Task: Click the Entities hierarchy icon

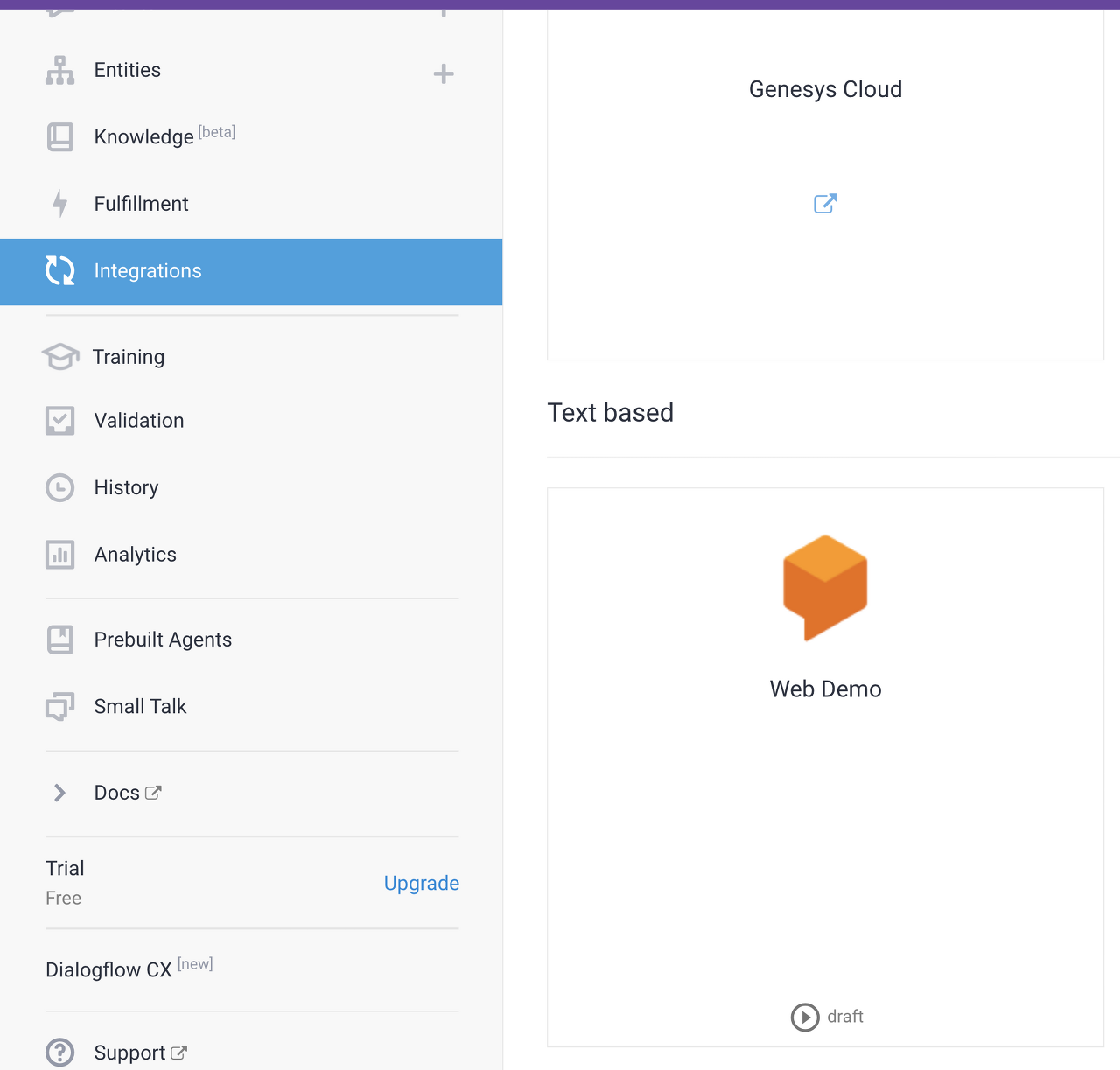Action: (59, 70)
